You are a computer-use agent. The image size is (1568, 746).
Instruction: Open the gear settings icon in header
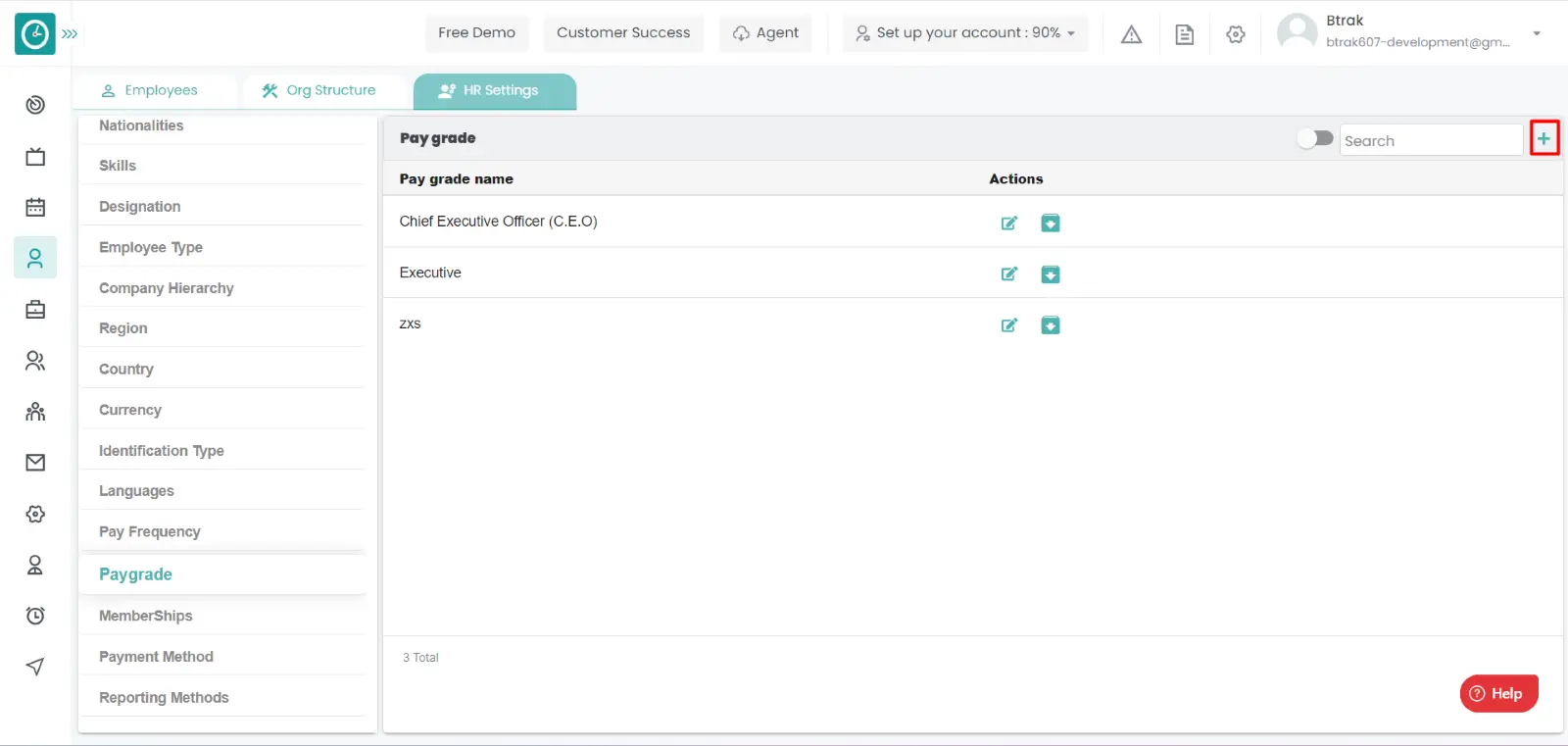(x=1236, y=34)
